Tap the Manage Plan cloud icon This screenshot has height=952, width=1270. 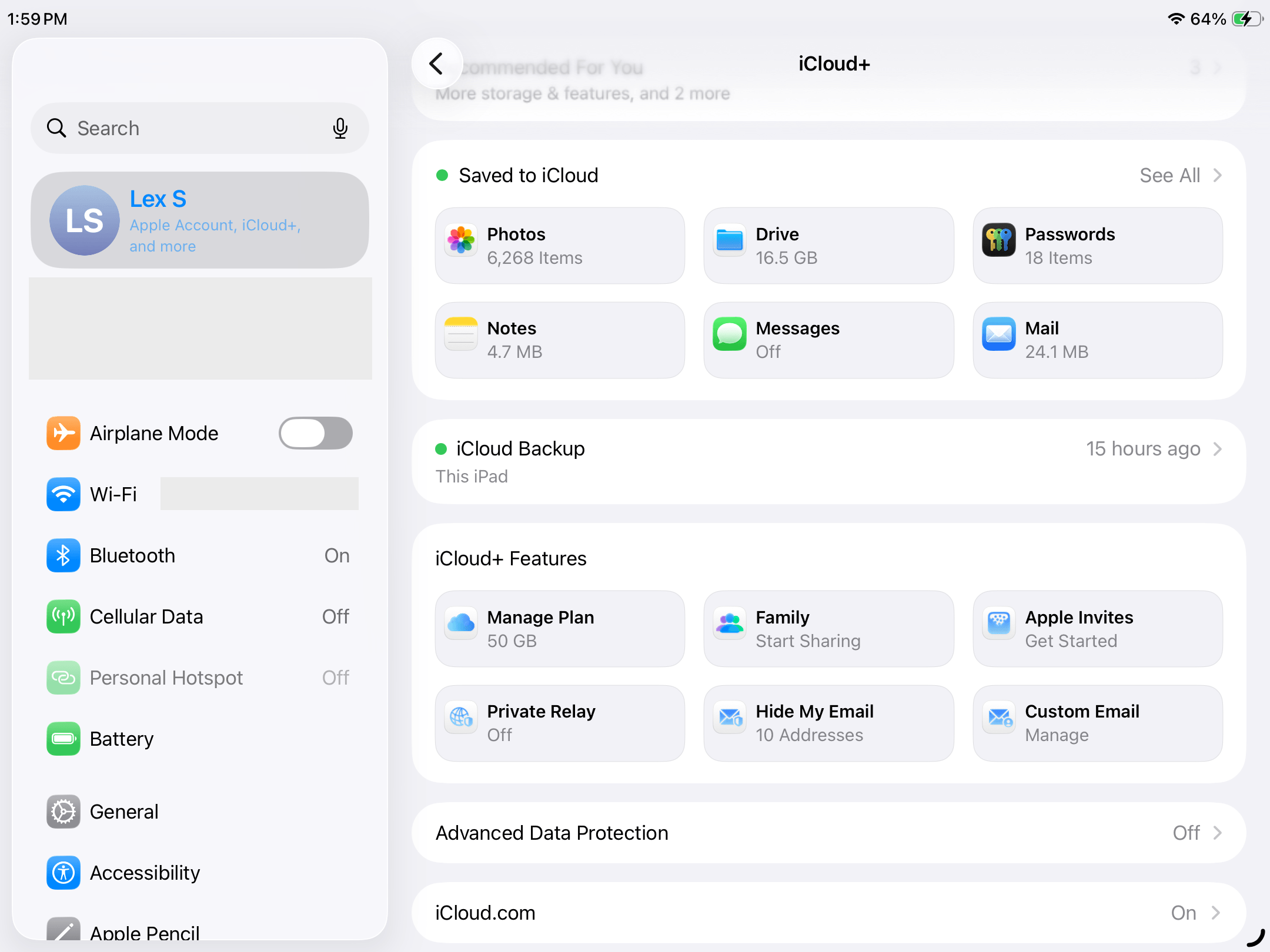pos(461,623)
